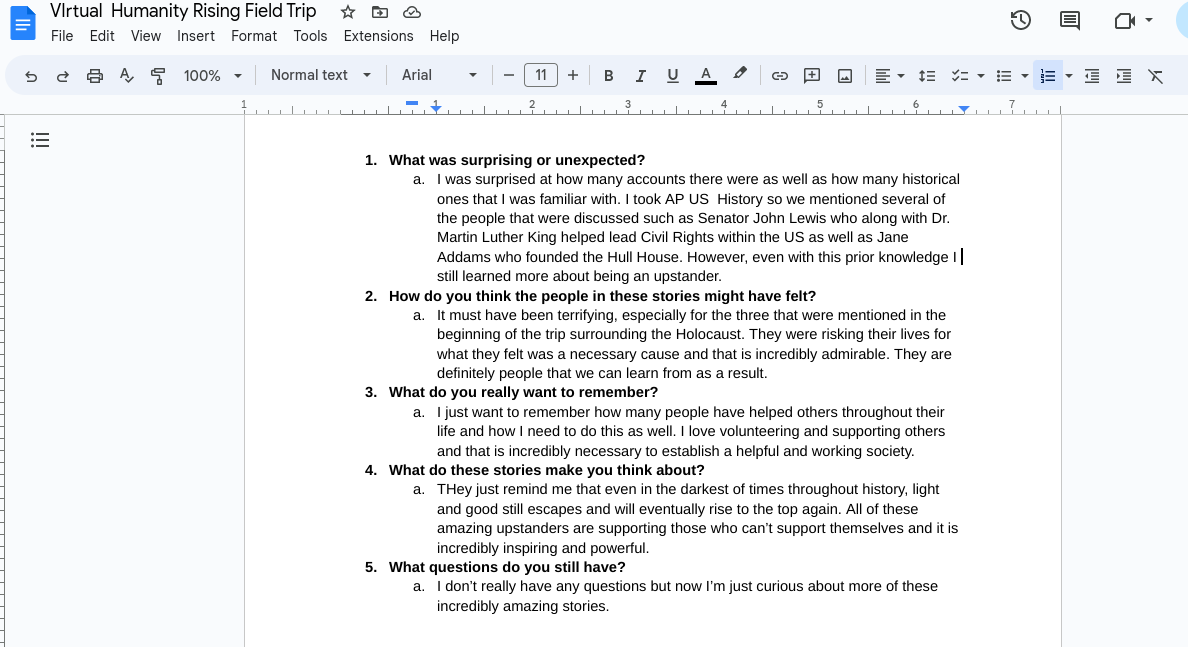Click left indent ruler marker

coord(436,109)
